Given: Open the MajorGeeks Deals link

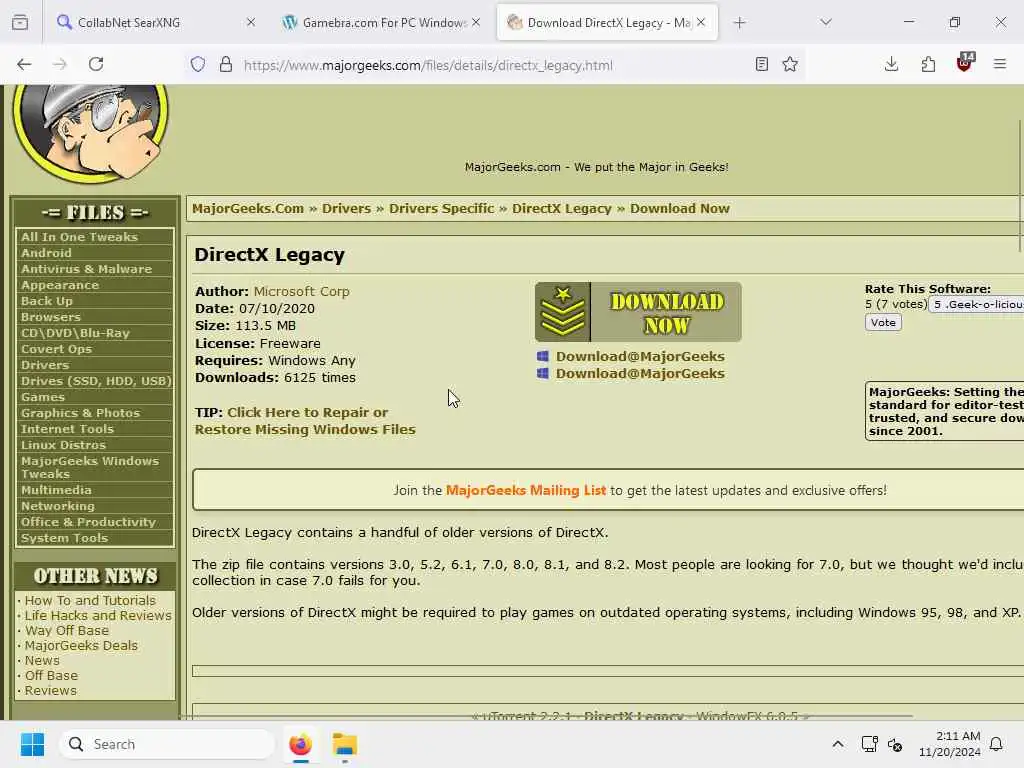Looking at the screenshot, I should (x=81, y=645).
